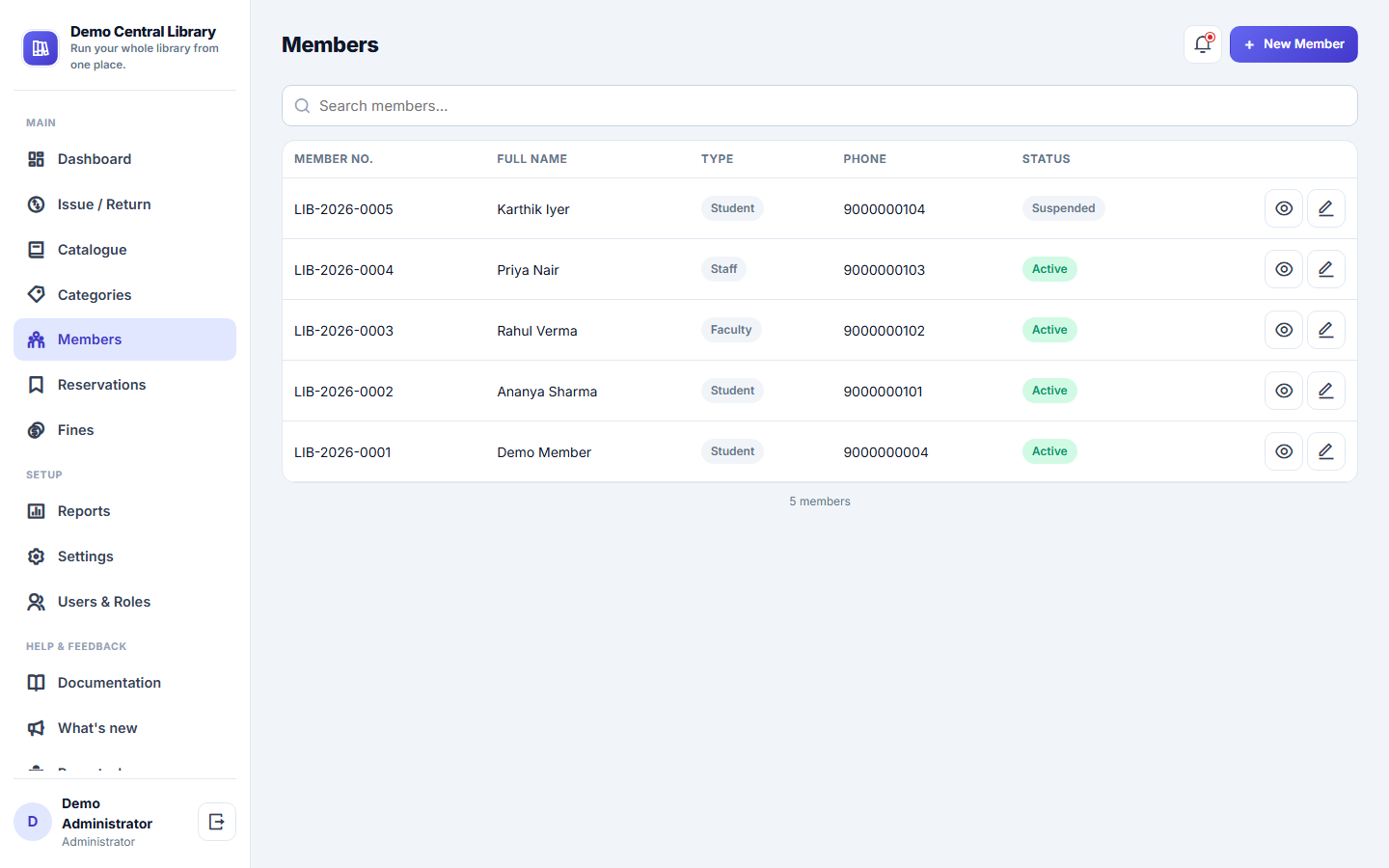The height and width of the screenshot is (868, 1389).
Task: Navigate to Users & Roles
Action: (124, 602)
